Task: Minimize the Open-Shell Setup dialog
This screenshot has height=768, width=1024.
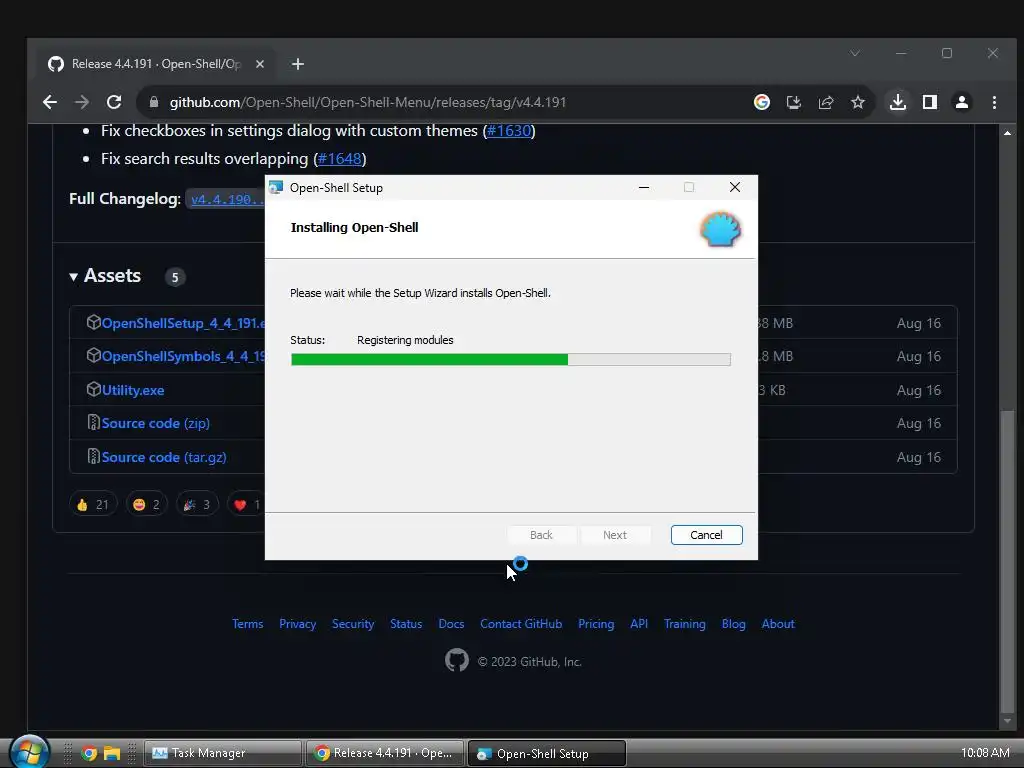Action: click(x=643, y=187)
